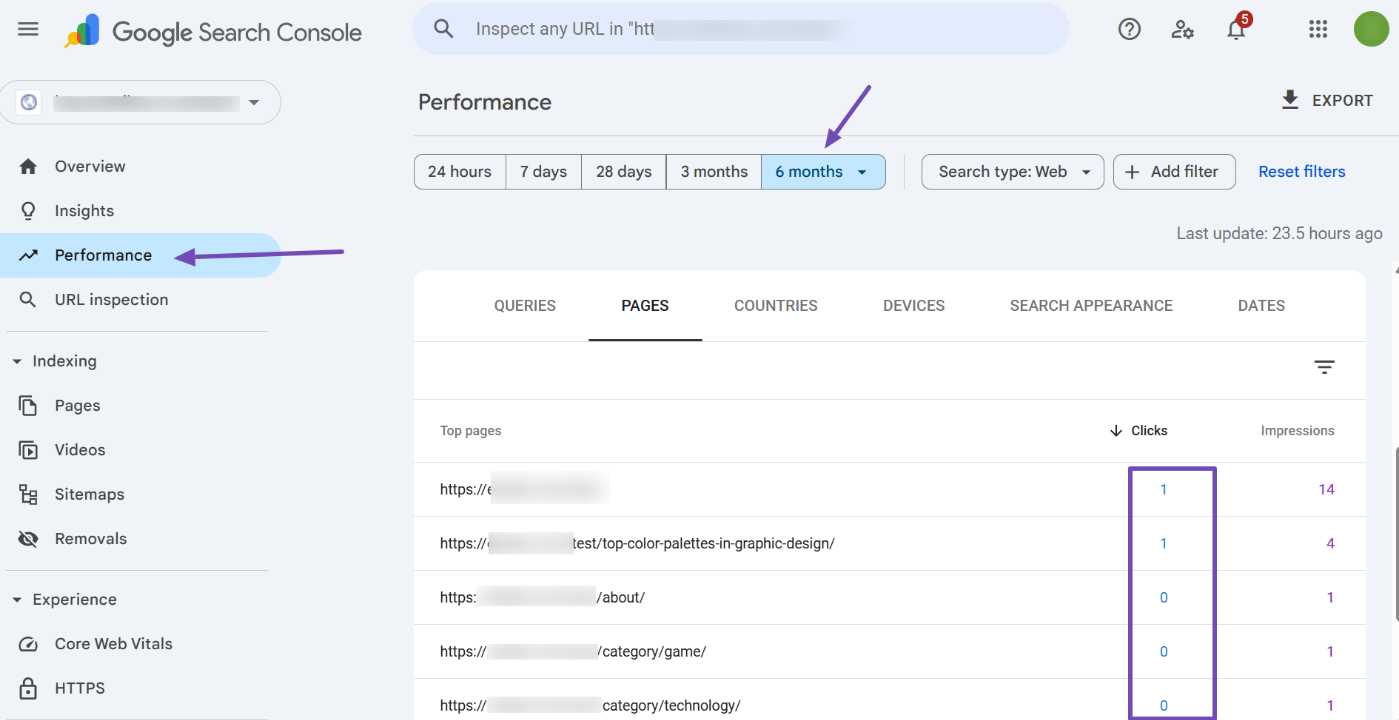The image size is (1399, 720).
Task: Switch to the Queries tab
Action: click(524, 306)
